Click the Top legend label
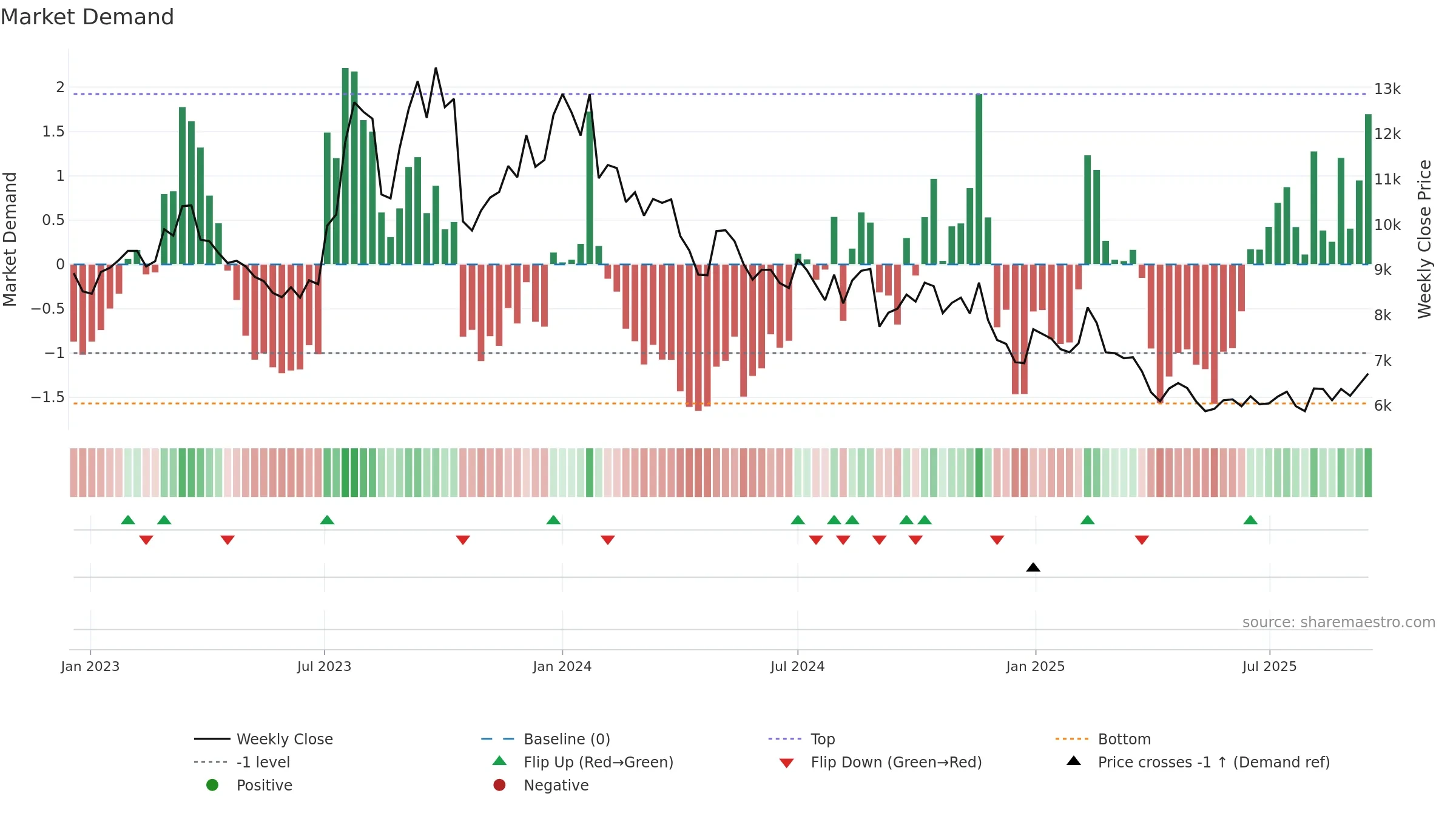 coord(823,739)
